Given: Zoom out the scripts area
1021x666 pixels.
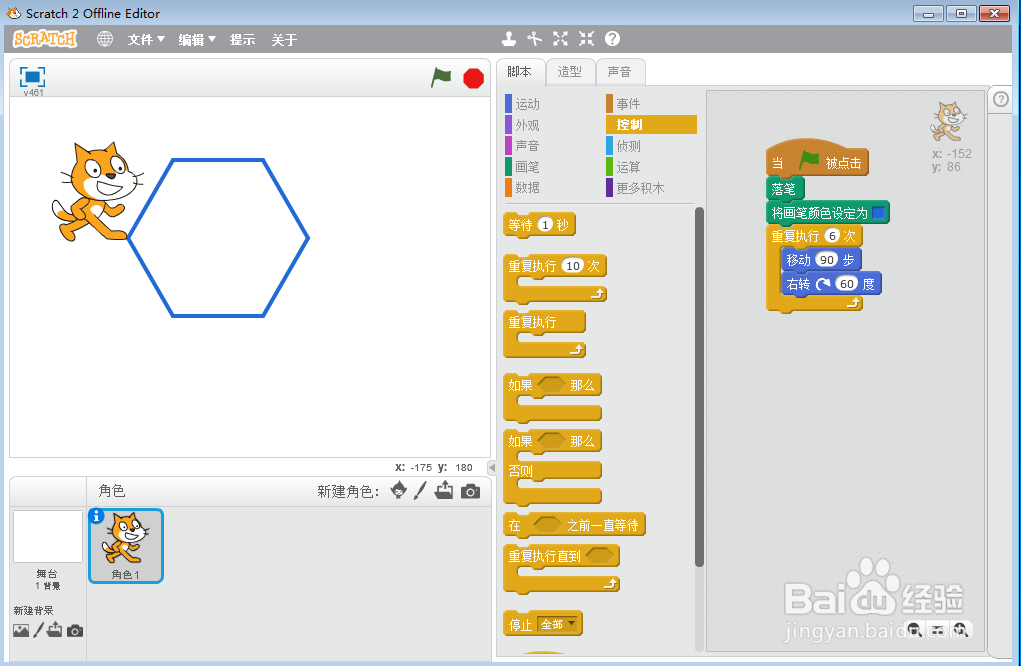Looking at the screenshot, I should pos(914,630).
